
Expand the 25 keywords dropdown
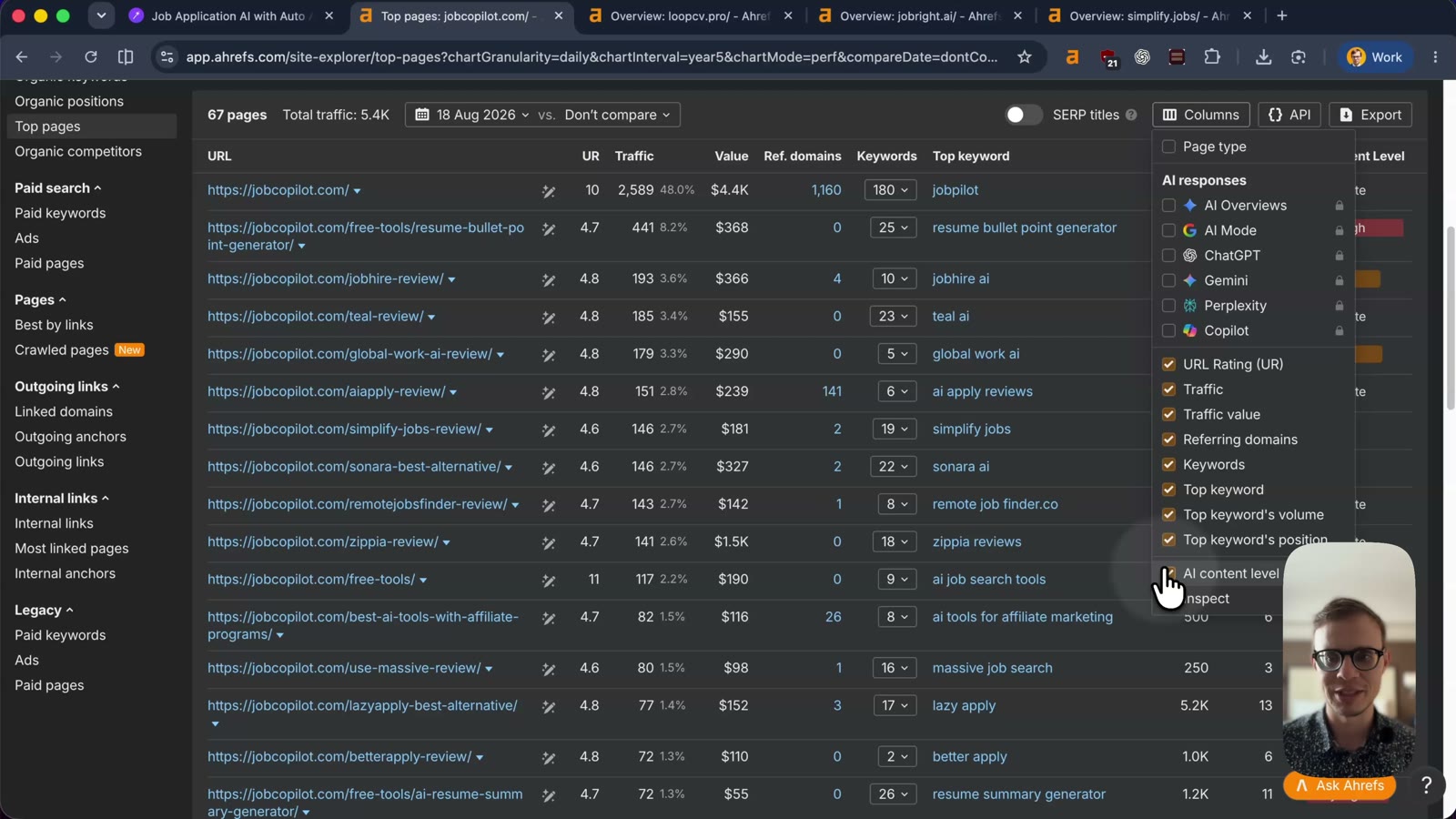click(894, 227)
